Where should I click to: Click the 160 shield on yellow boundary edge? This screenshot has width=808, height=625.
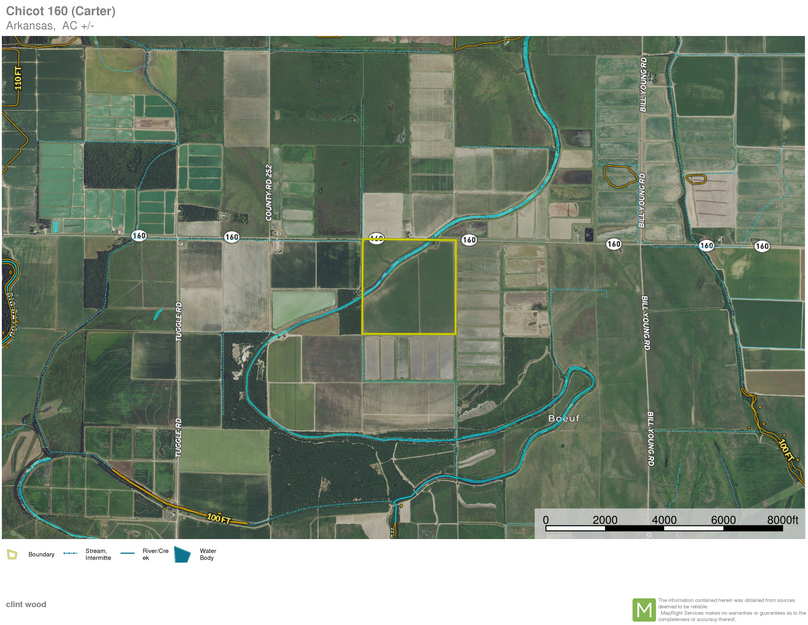tap(376, 239)
